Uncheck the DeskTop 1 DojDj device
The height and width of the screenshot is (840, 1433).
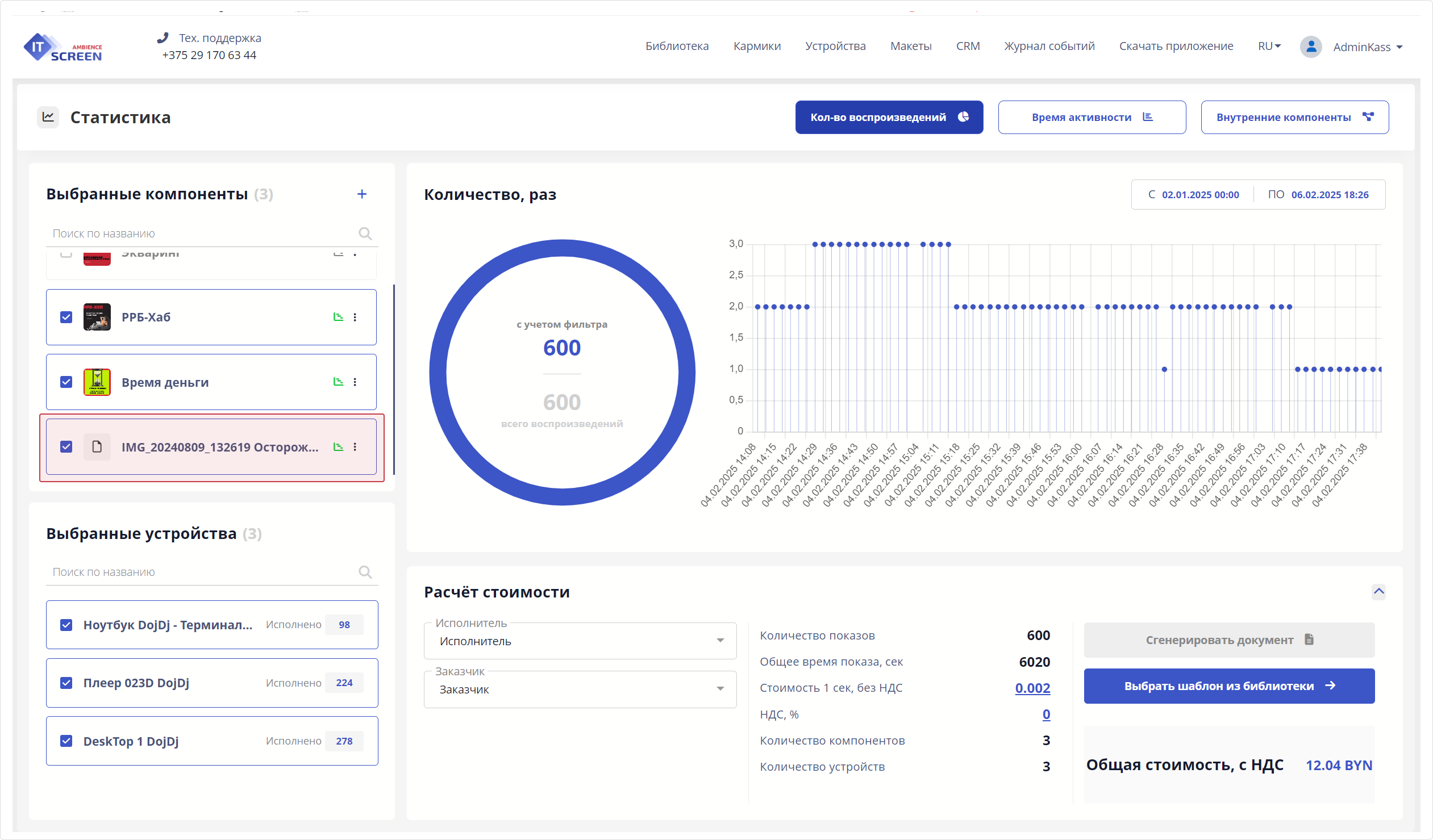66,741
